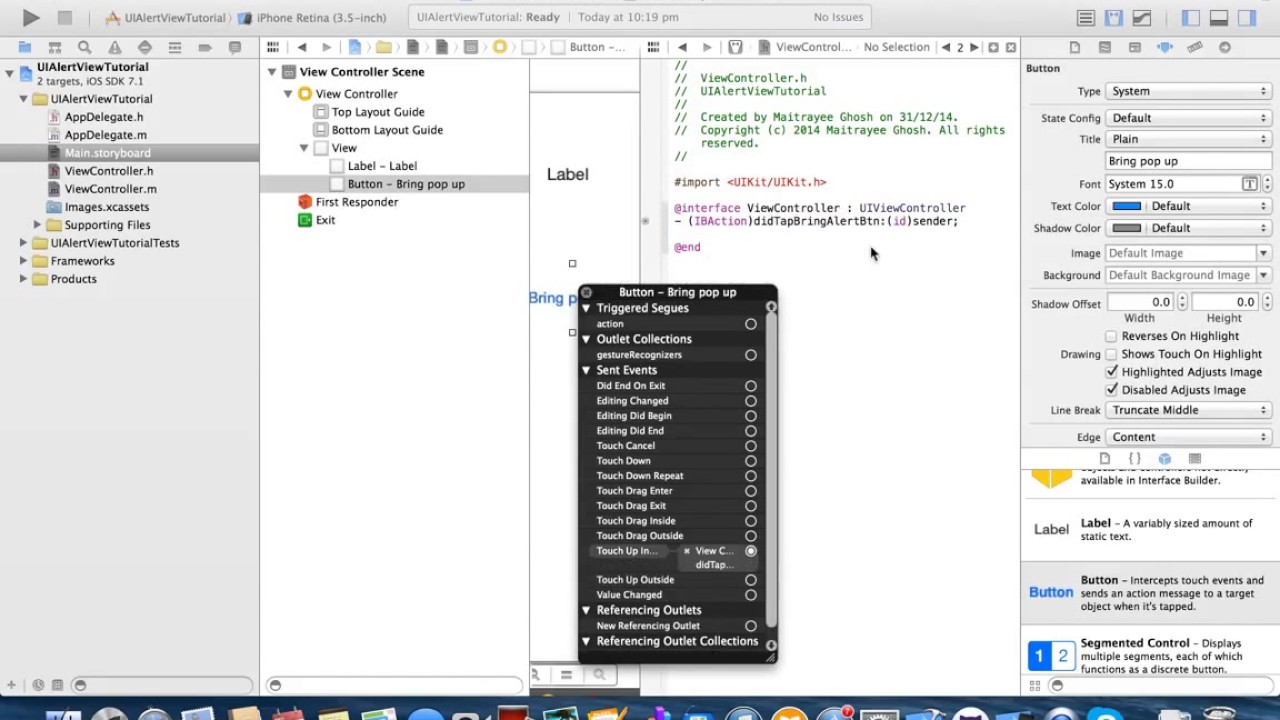Image resolution: width=1280 pixels, height=720 pixels.
Task: Select Exit in document outline
Action: coord(325,220)
